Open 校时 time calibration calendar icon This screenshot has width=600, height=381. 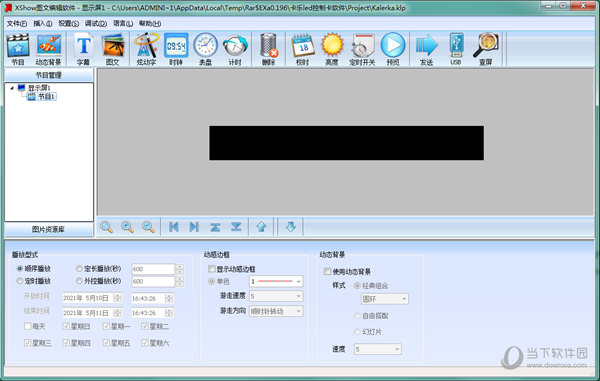click(x=303, y=49)
